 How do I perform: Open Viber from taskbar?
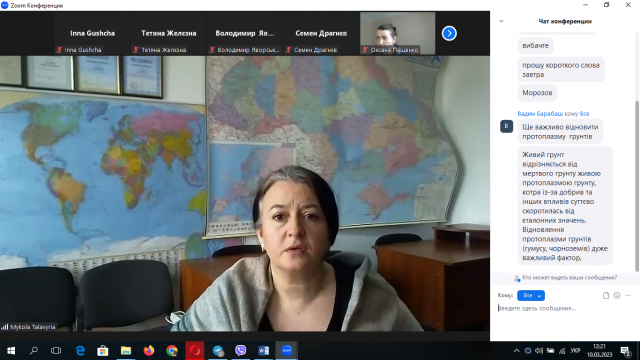(x=241, y=351)
